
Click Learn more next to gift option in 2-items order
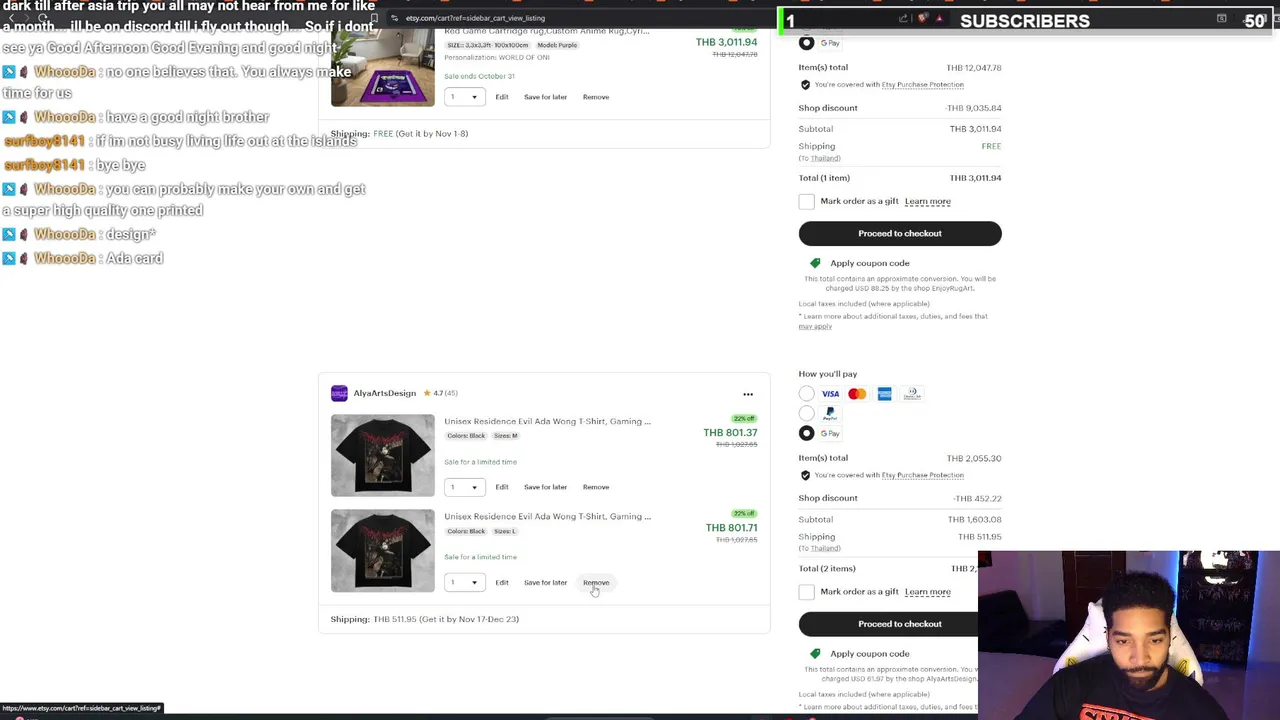click(x=927, y=592)
